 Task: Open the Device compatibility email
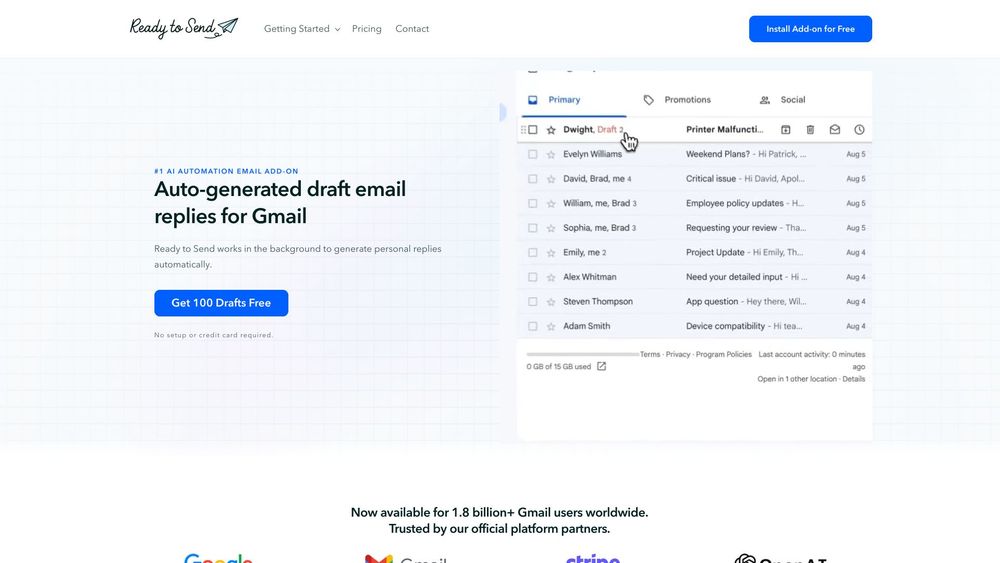[x=695, y=326]
